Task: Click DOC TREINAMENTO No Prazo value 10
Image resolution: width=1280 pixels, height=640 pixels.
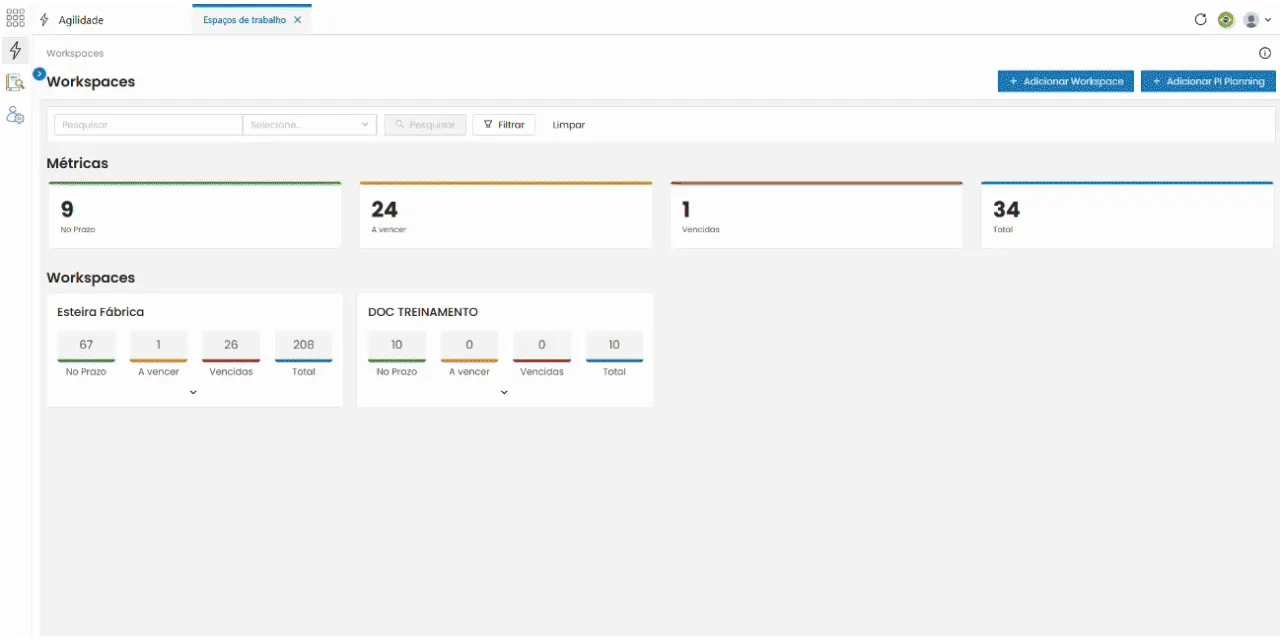Action: coord(397,345)
